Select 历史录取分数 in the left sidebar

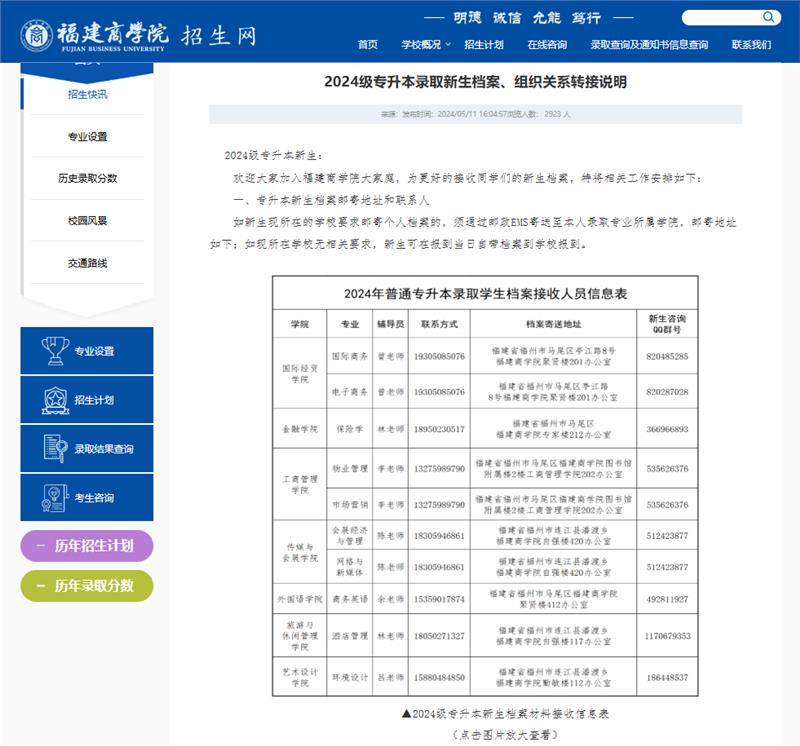tap(87, 178)
